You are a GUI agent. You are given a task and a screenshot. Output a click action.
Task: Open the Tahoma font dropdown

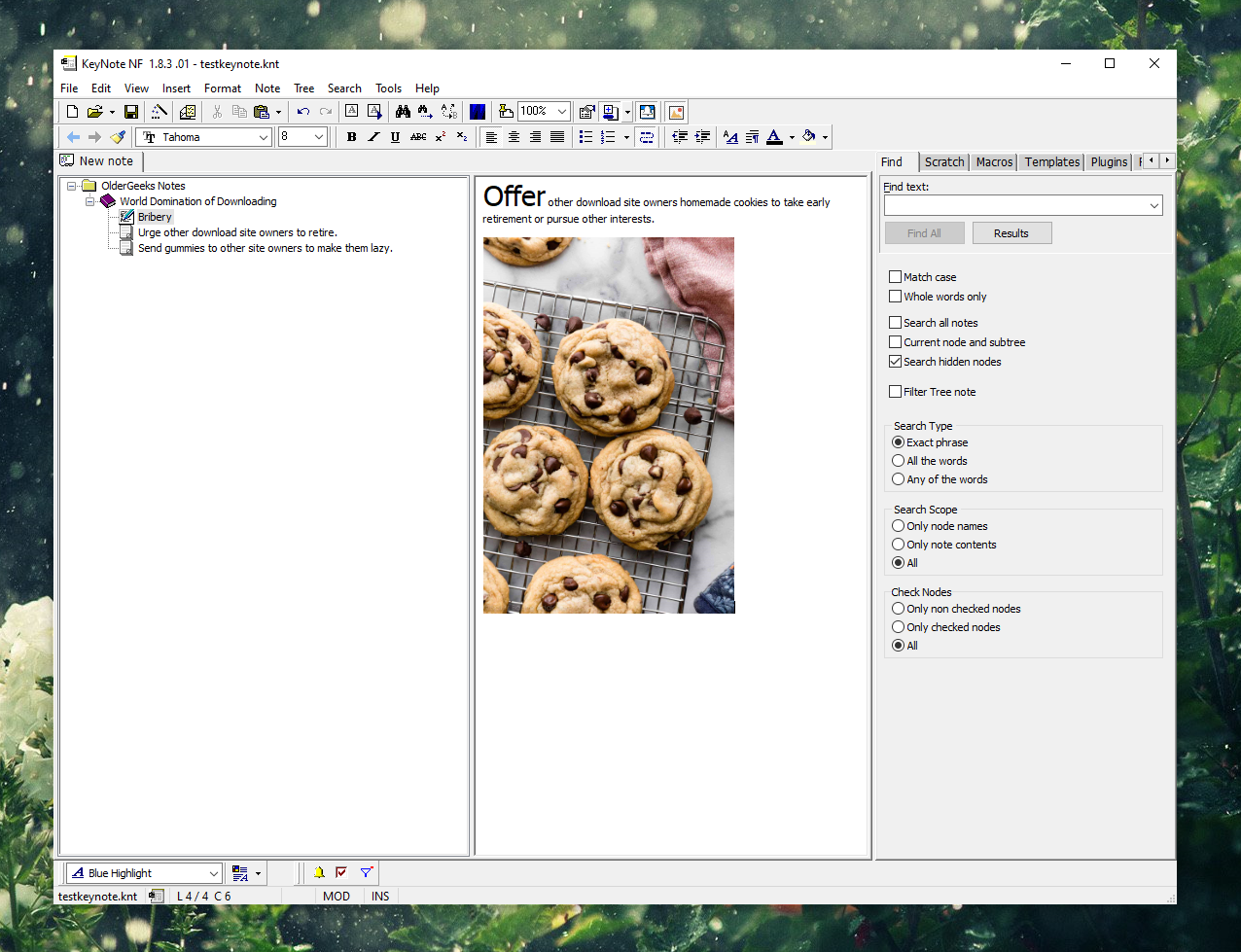(x=263, y=137)
